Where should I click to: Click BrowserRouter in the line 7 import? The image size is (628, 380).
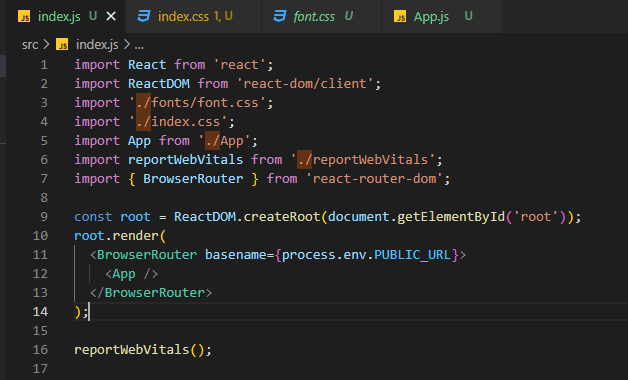[x=193, y=179]
